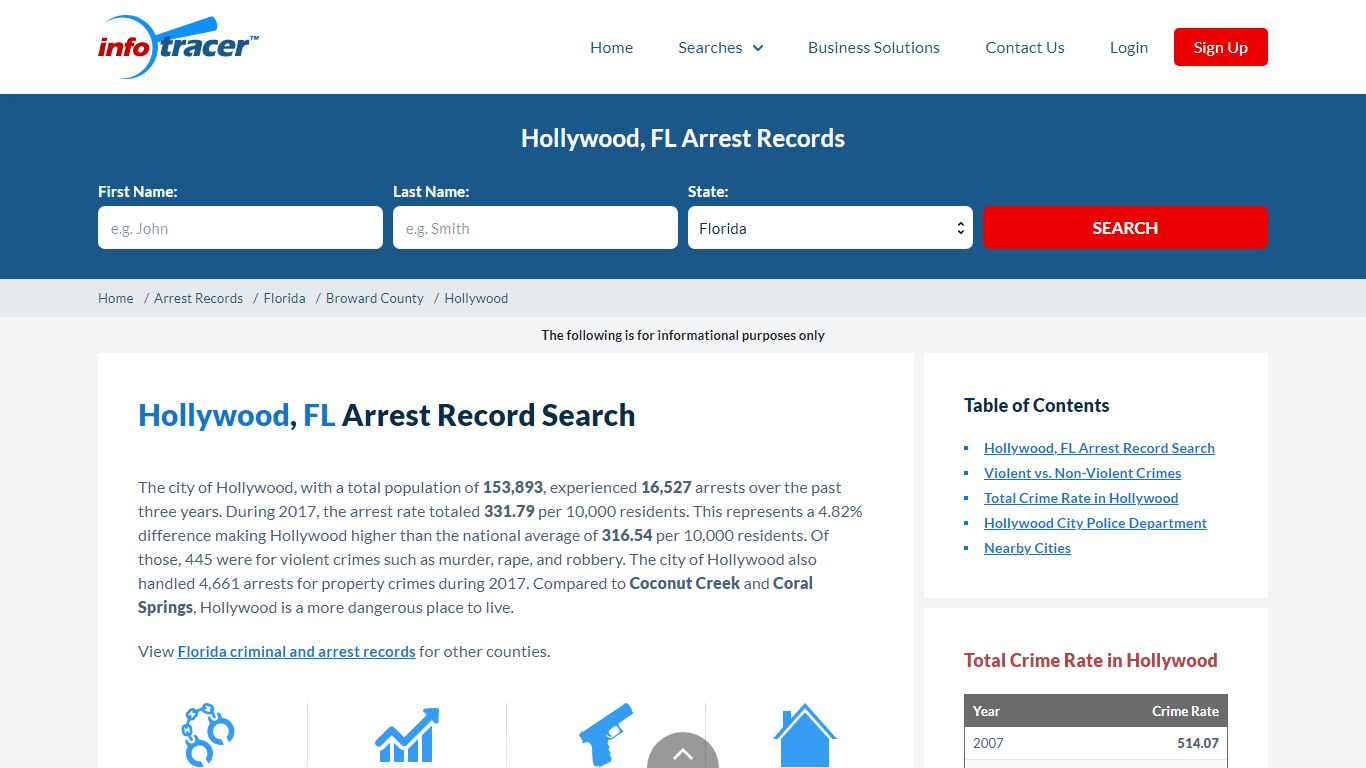Click the rising chart arrest rate icon

pos(407,736)
